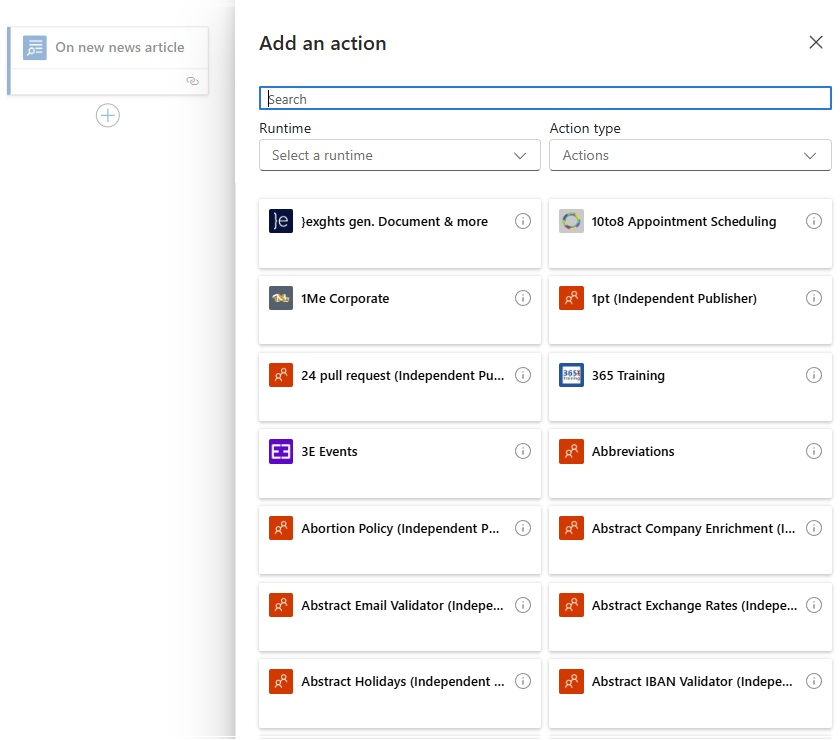Show info for Abbreviations connector
This screenshot has height=740, width=840.
pyautogui.click(x=814, y=451)
